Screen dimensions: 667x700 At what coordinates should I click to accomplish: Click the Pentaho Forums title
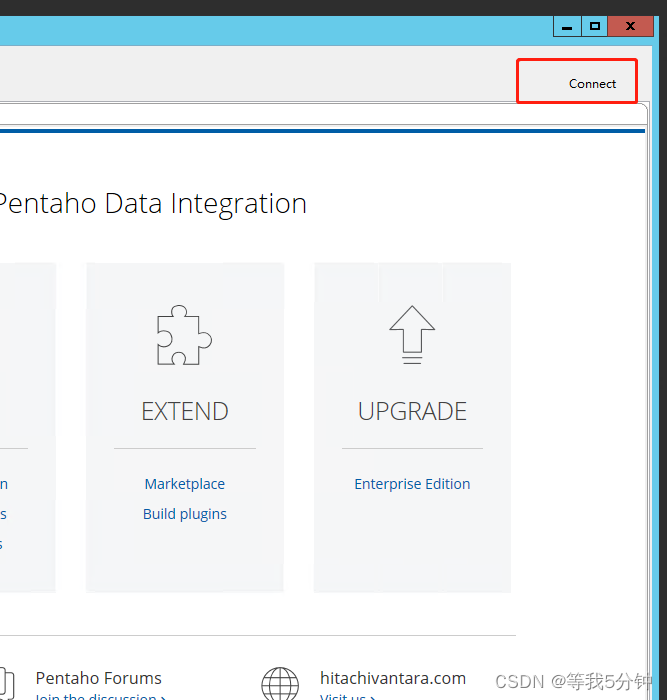coord(99,678)
